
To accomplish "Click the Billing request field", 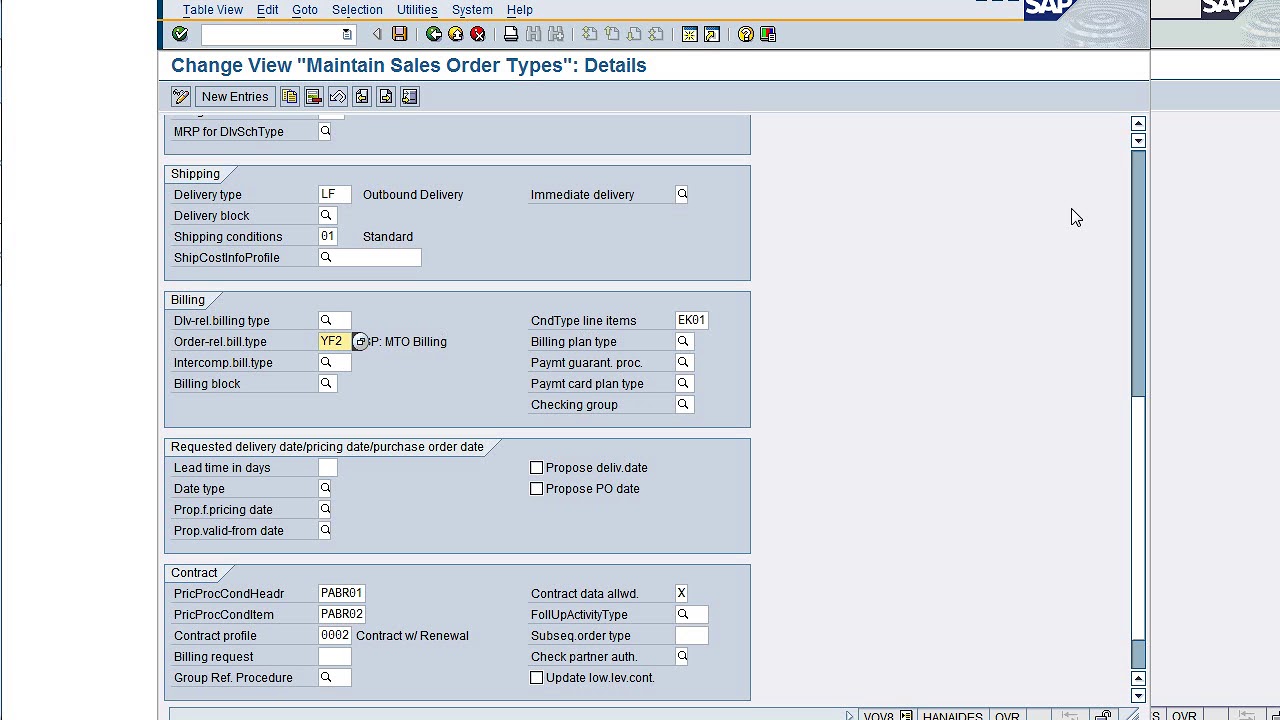I will (x=335, y=657).
